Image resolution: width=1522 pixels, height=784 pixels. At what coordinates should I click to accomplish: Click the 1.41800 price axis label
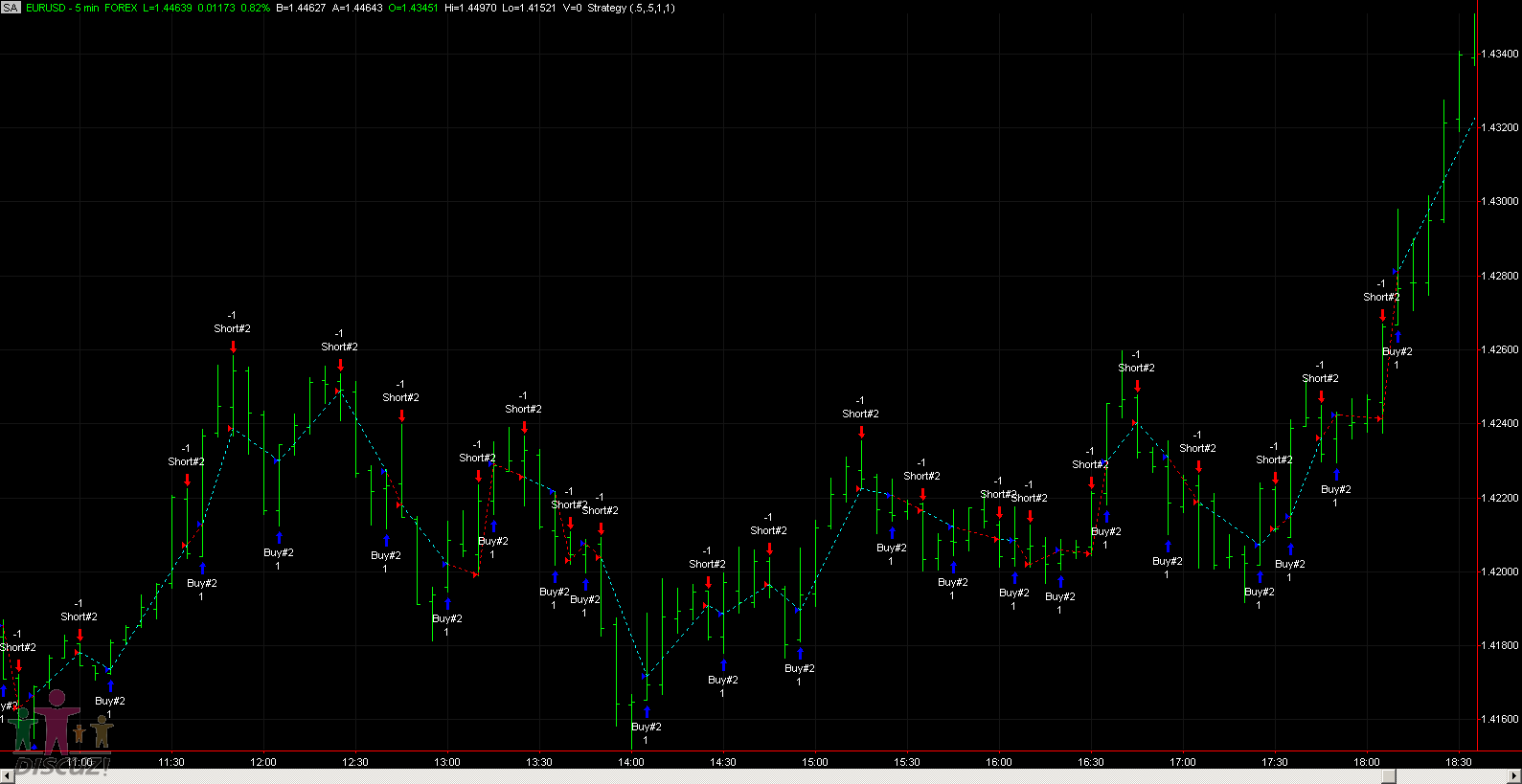(x=1500, y=645)
